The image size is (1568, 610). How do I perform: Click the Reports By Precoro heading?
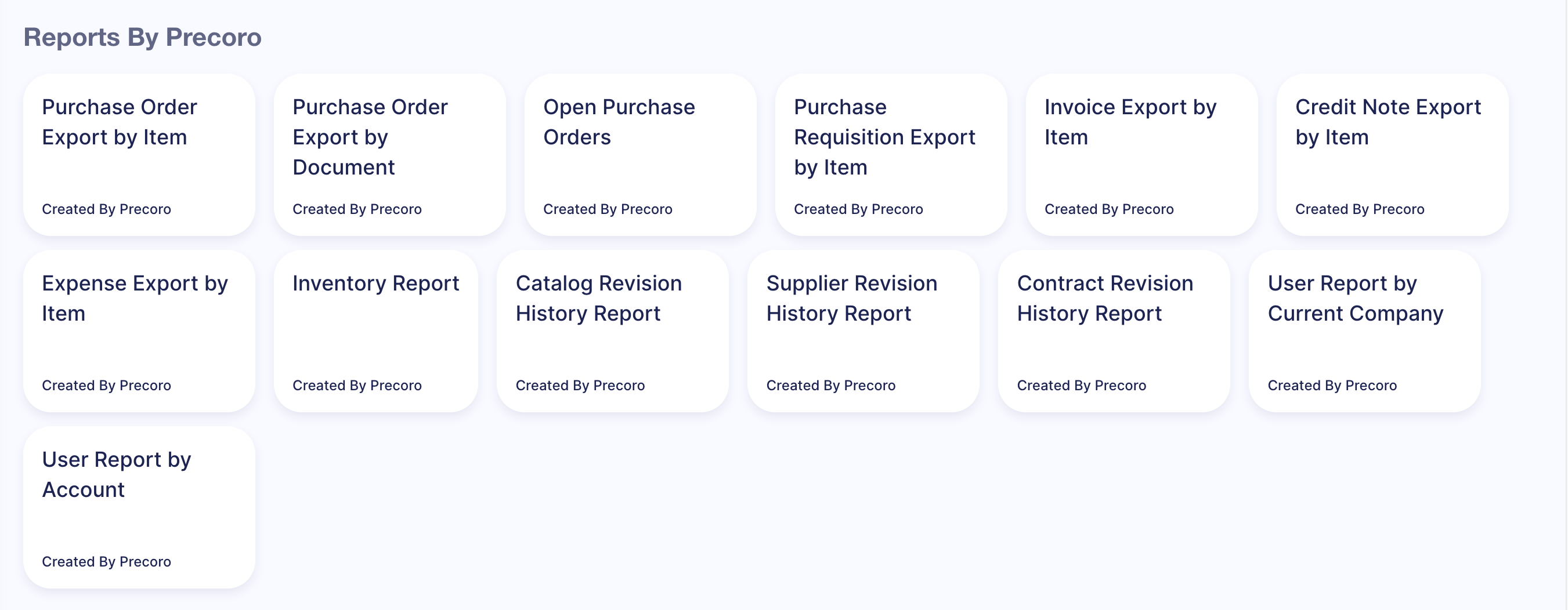142,37
